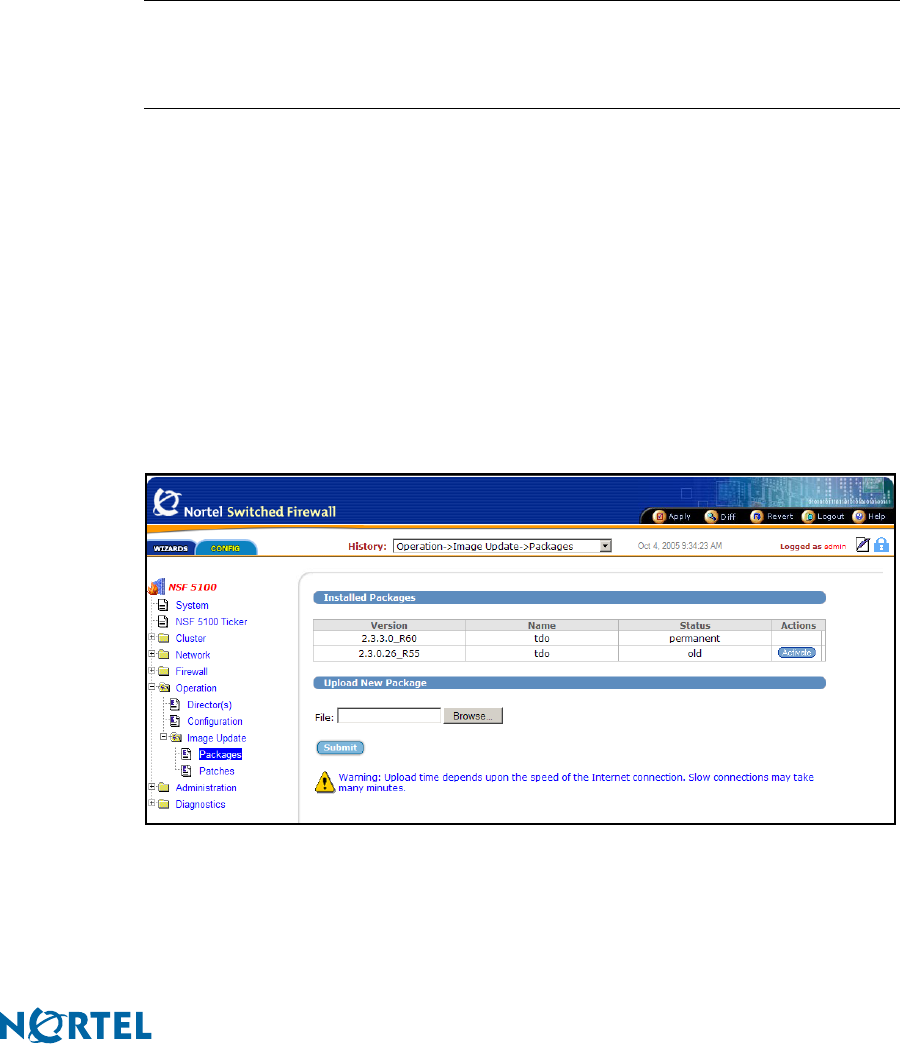Click the Revert button in the header
Image resolution: width=900 pixels, height=1044 pixels.
pyautogui.click(x=772, y=517)
